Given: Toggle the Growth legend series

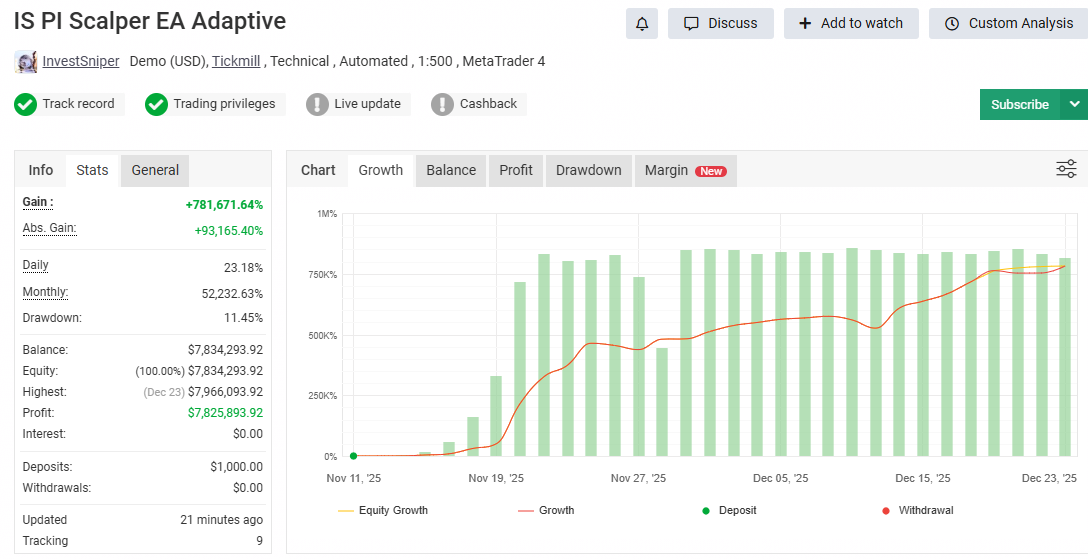Looking at the screenshot, I should (546, 510).
